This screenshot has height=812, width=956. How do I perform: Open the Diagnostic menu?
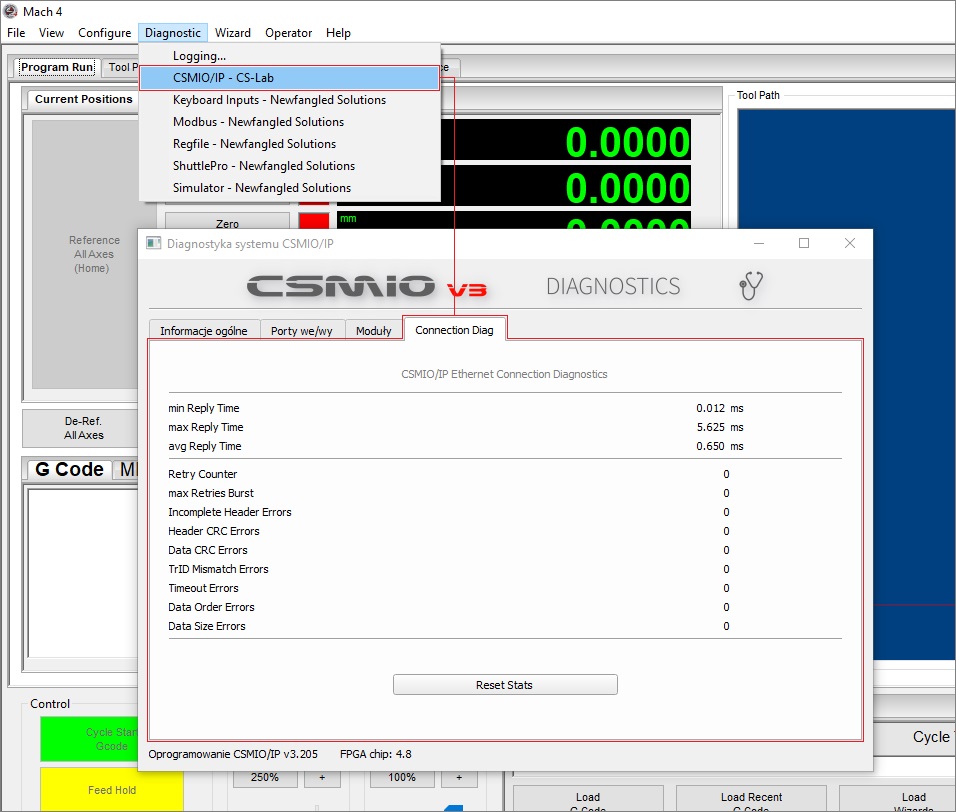point(173,33)
